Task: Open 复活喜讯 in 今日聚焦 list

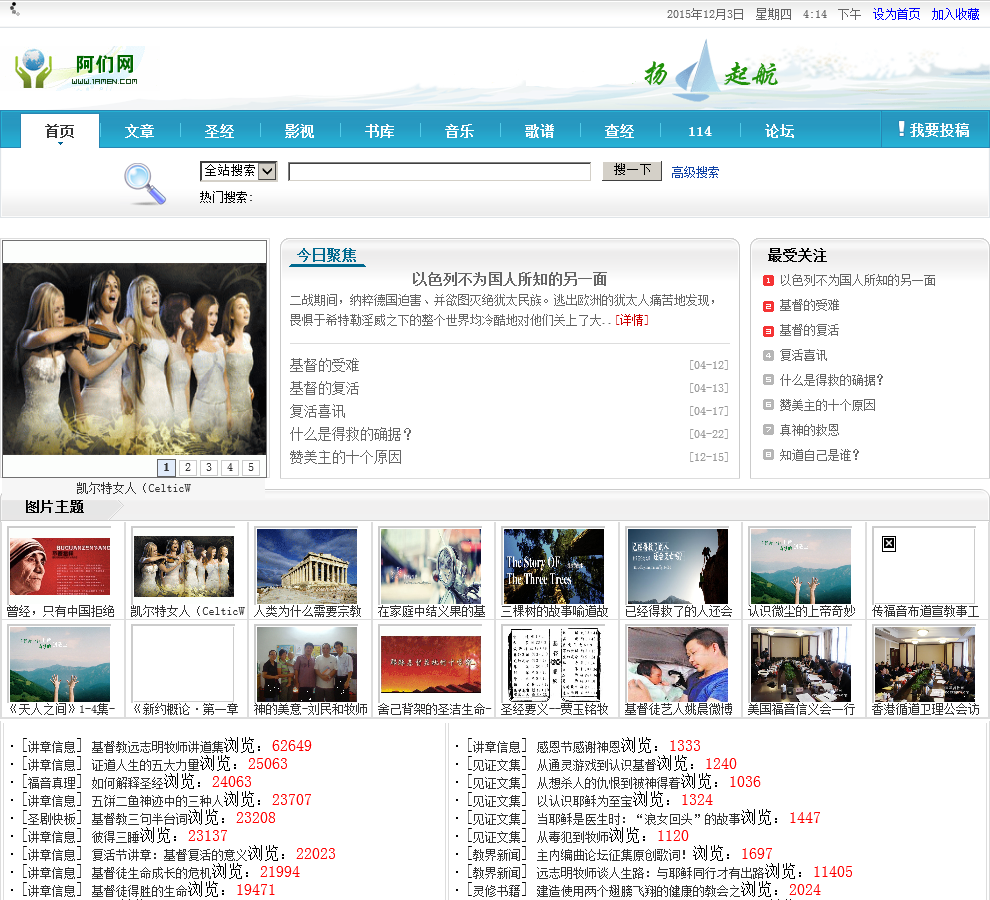Action: coord(317,412)
